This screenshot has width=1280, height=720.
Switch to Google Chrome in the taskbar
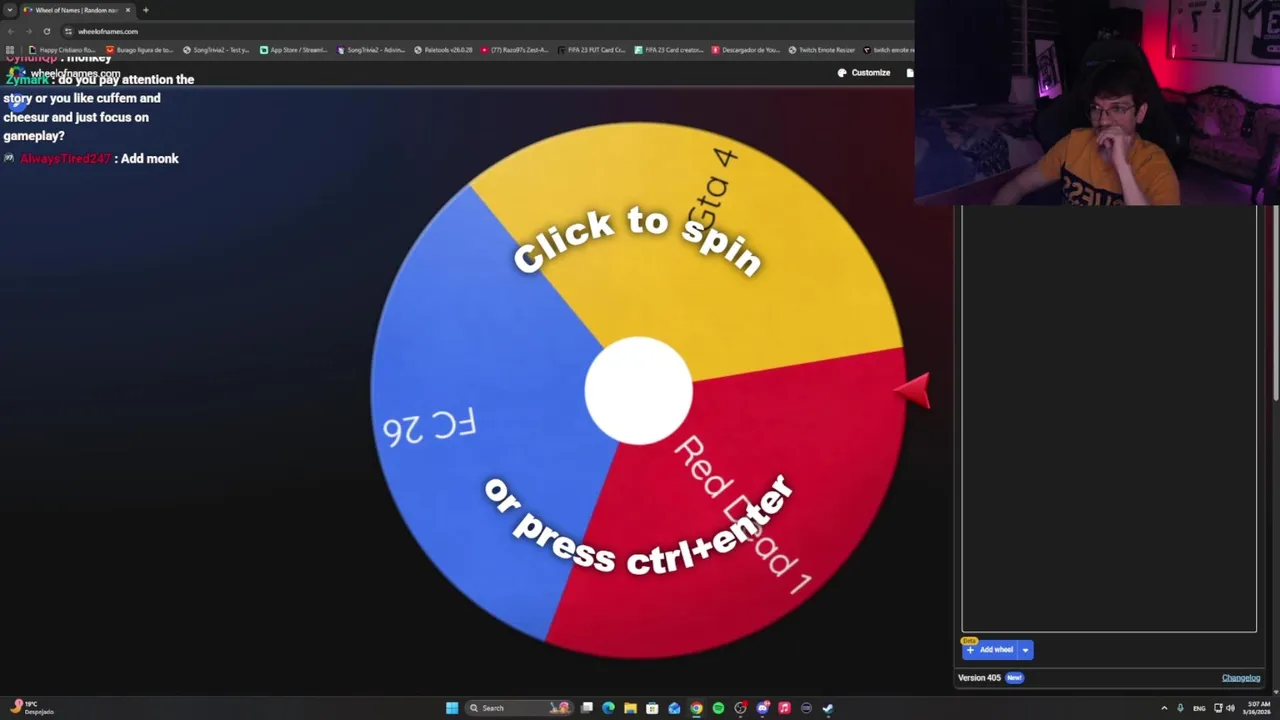pos(696,708)
